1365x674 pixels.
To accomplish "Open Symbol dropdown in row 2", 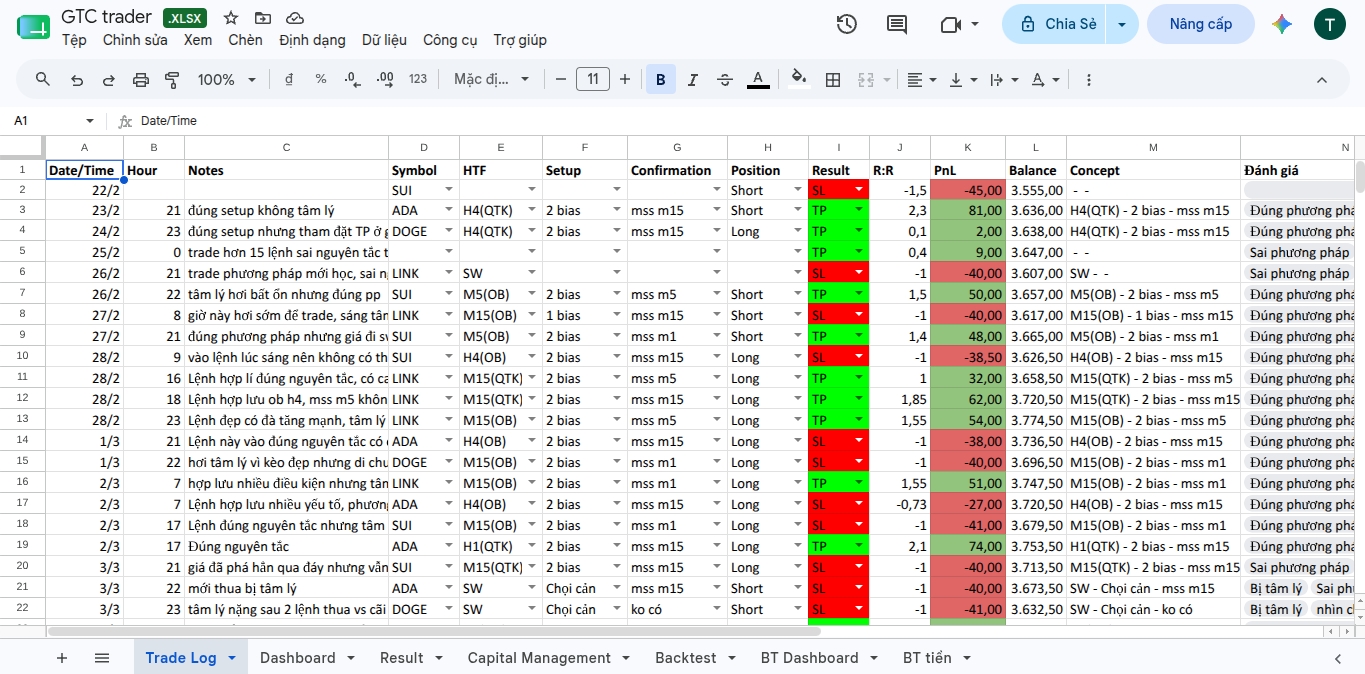I will tap(450, 190).
